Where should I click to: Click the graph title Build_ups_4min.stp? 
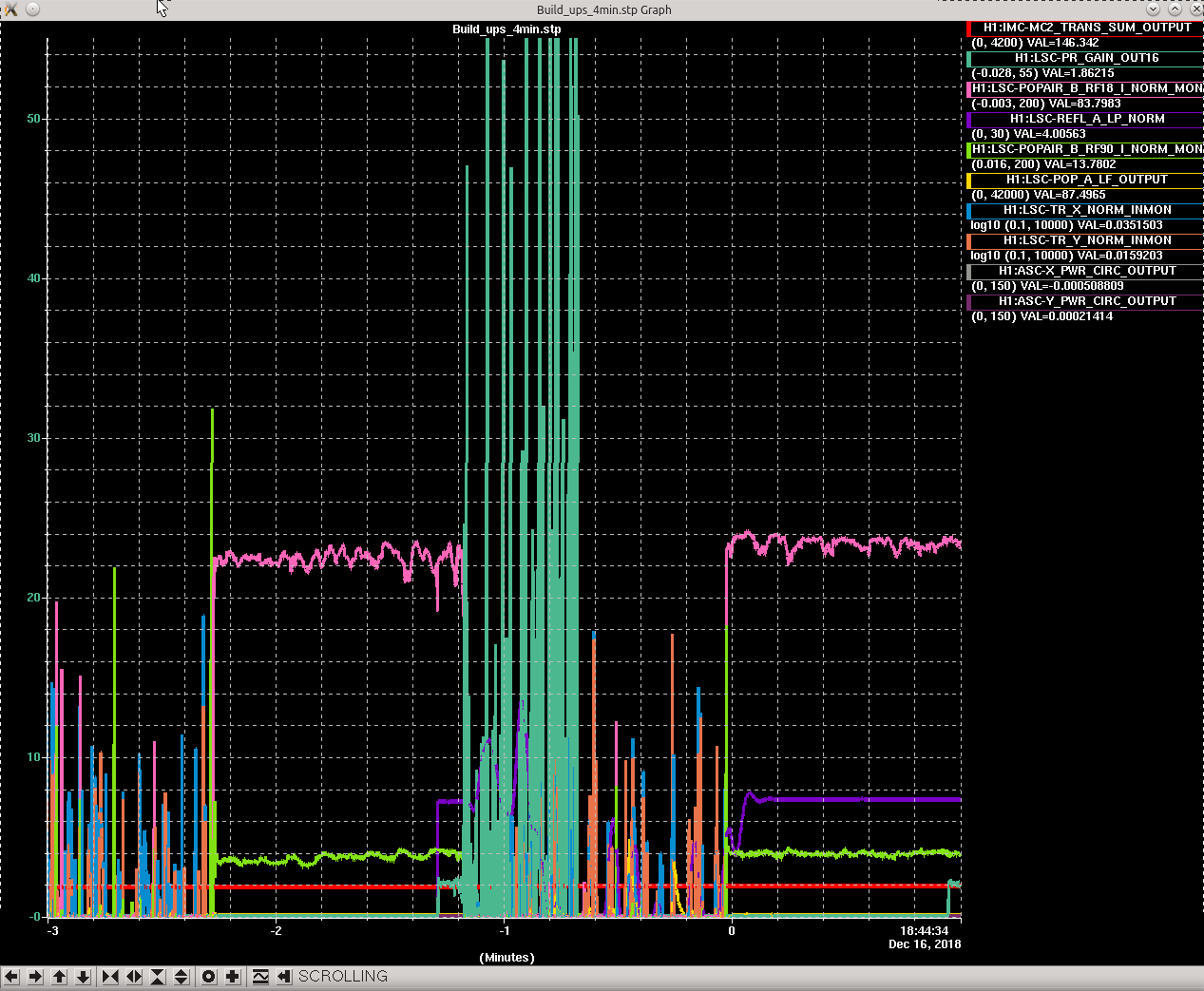coord(506,29)
